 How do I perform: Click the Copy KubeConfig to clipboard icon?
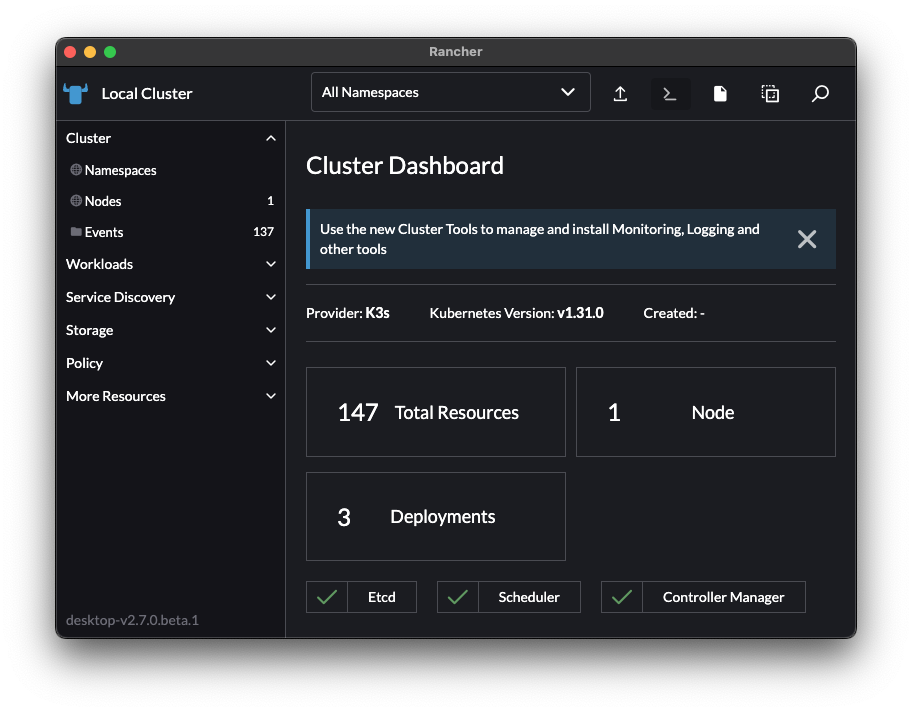(x=770, y=93)
